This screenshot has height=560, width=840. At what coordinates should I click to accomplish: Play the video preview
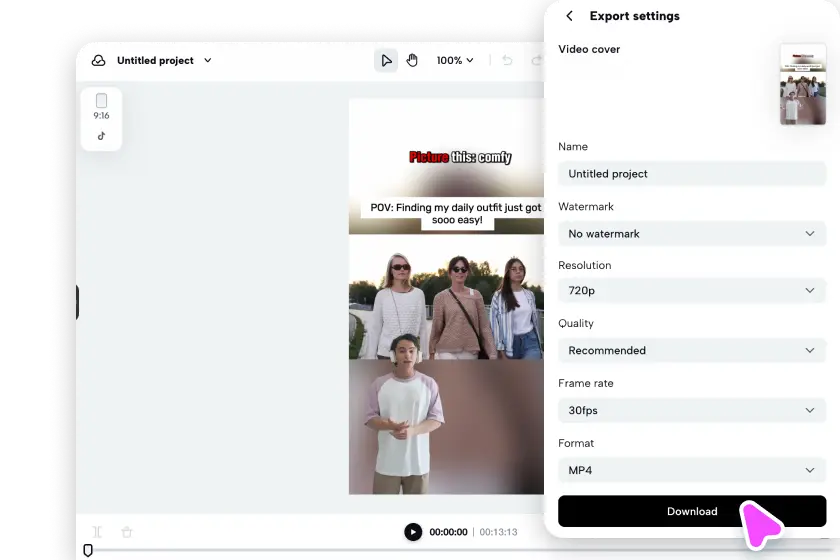coord(413,532)
